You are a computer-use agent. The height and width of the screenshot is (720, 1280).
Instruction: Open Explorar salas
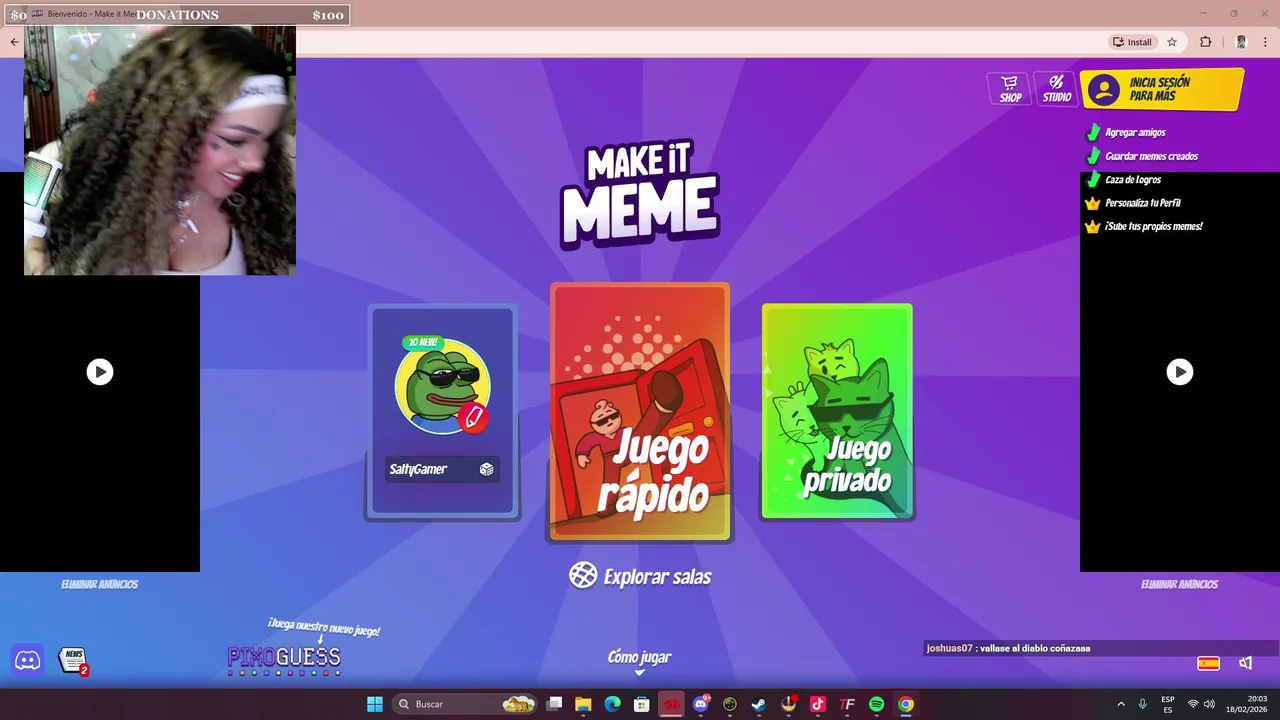(x=640, y=576)
